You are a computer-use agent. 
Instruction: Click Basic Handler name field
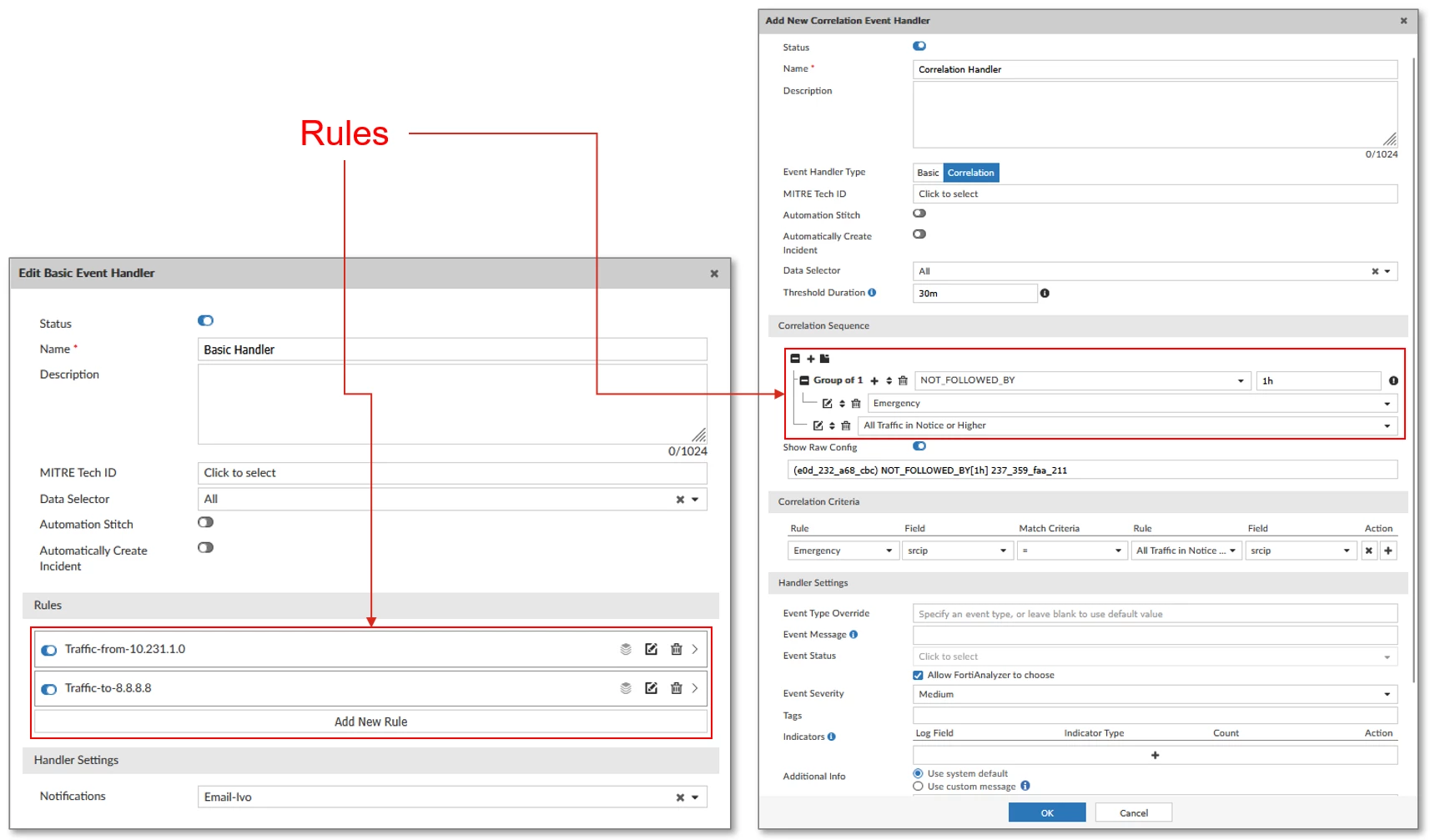point(452,350)
